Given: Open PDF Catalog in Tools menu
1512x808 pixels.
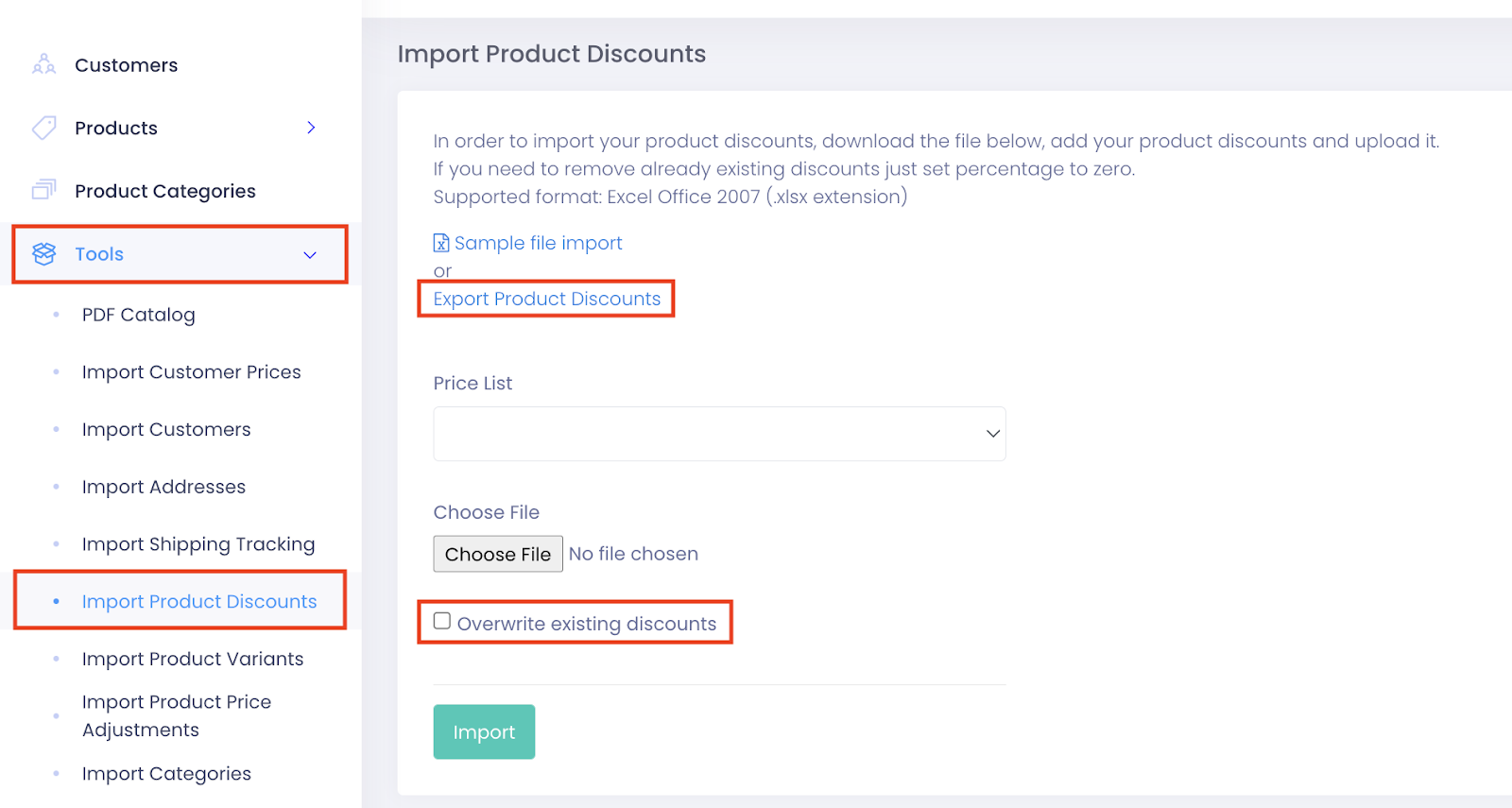Looking at the screenshot, I should [139, 315].
